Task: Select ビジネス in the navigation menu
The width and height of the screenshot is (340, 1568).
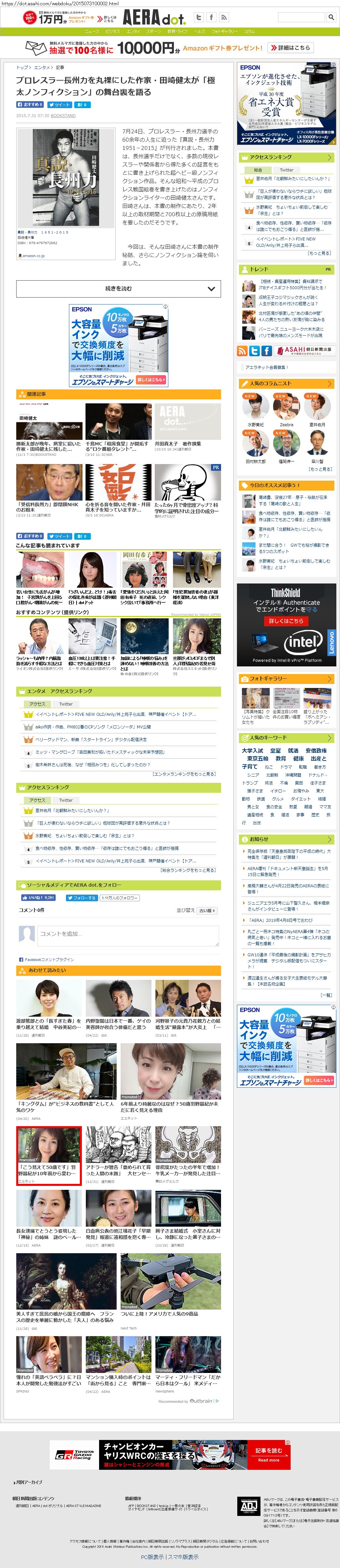Action: [113, 31]
